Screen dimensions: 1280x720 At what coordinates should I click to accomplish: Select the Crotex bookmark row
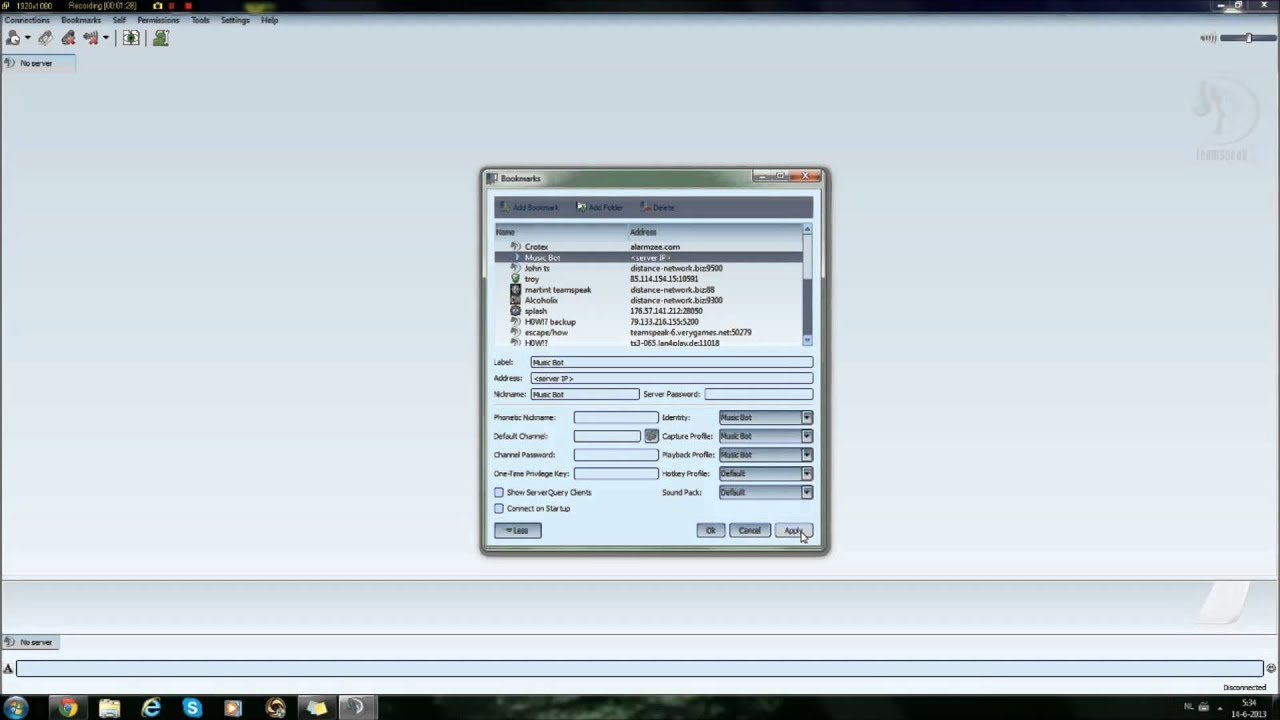point(648,247)
